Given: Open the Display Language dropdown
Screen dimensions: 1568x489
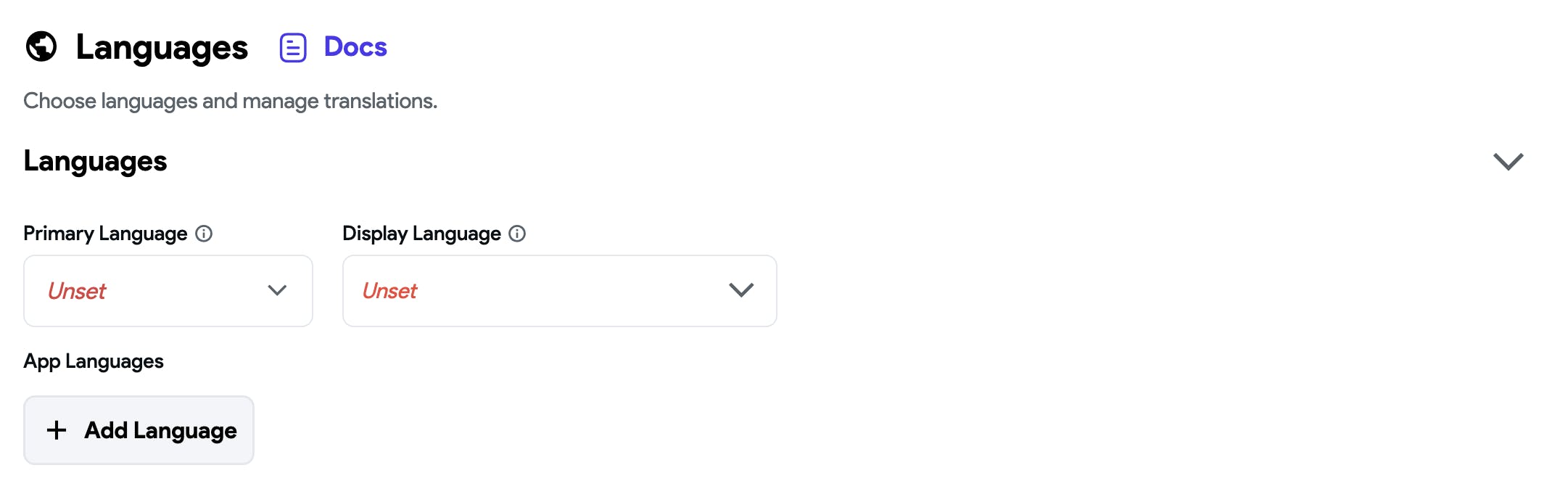Looking at the screenshot, I should (559, 291).
